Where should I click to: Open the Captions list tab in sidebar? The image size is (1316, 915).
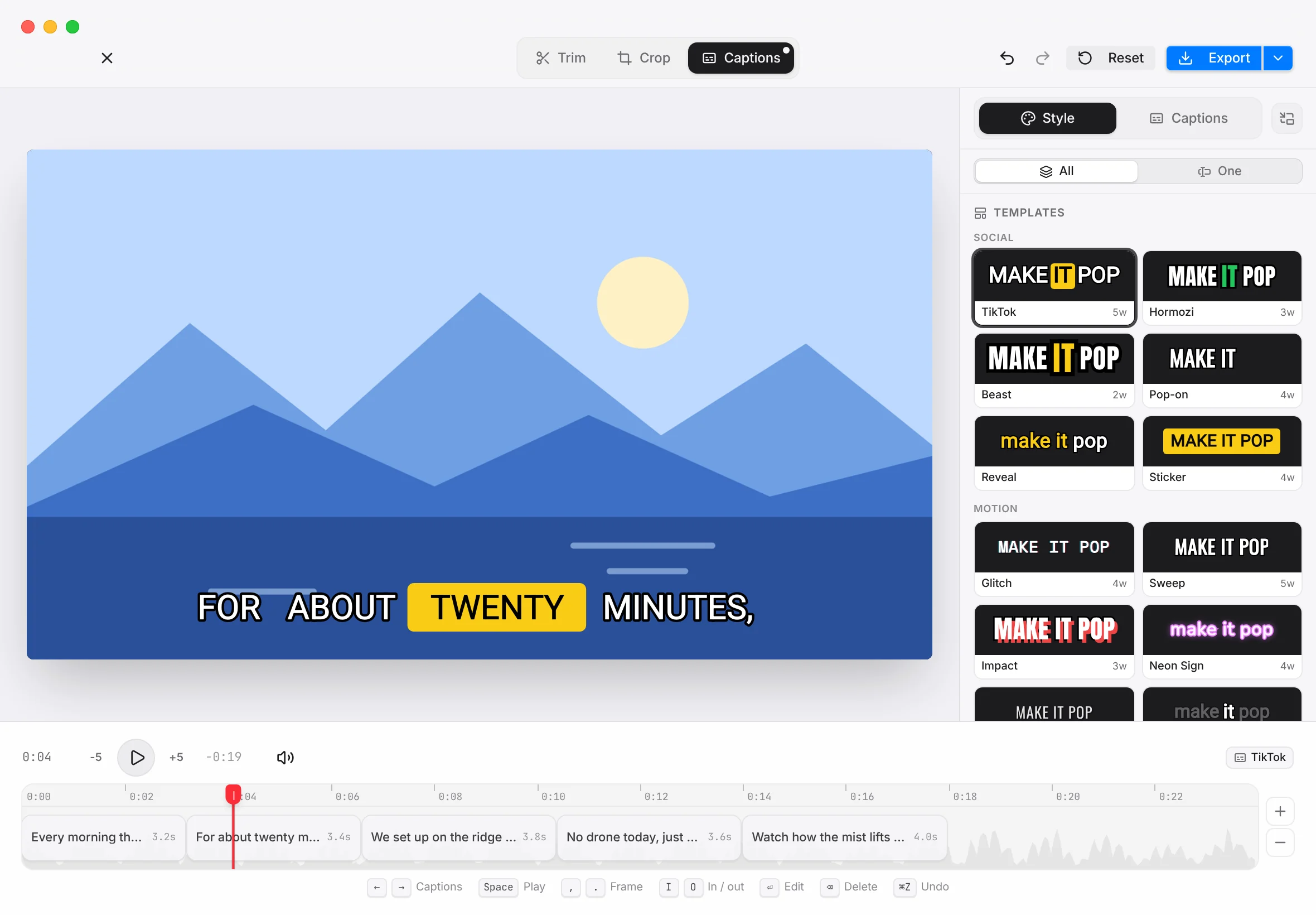pyautogui.click(x=1188, y=118)
